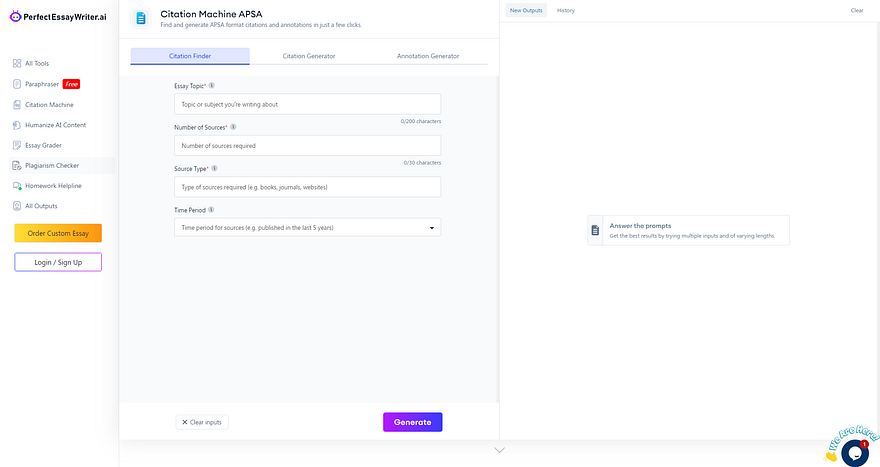Click the Number of Sources input field

click(308, 145)
